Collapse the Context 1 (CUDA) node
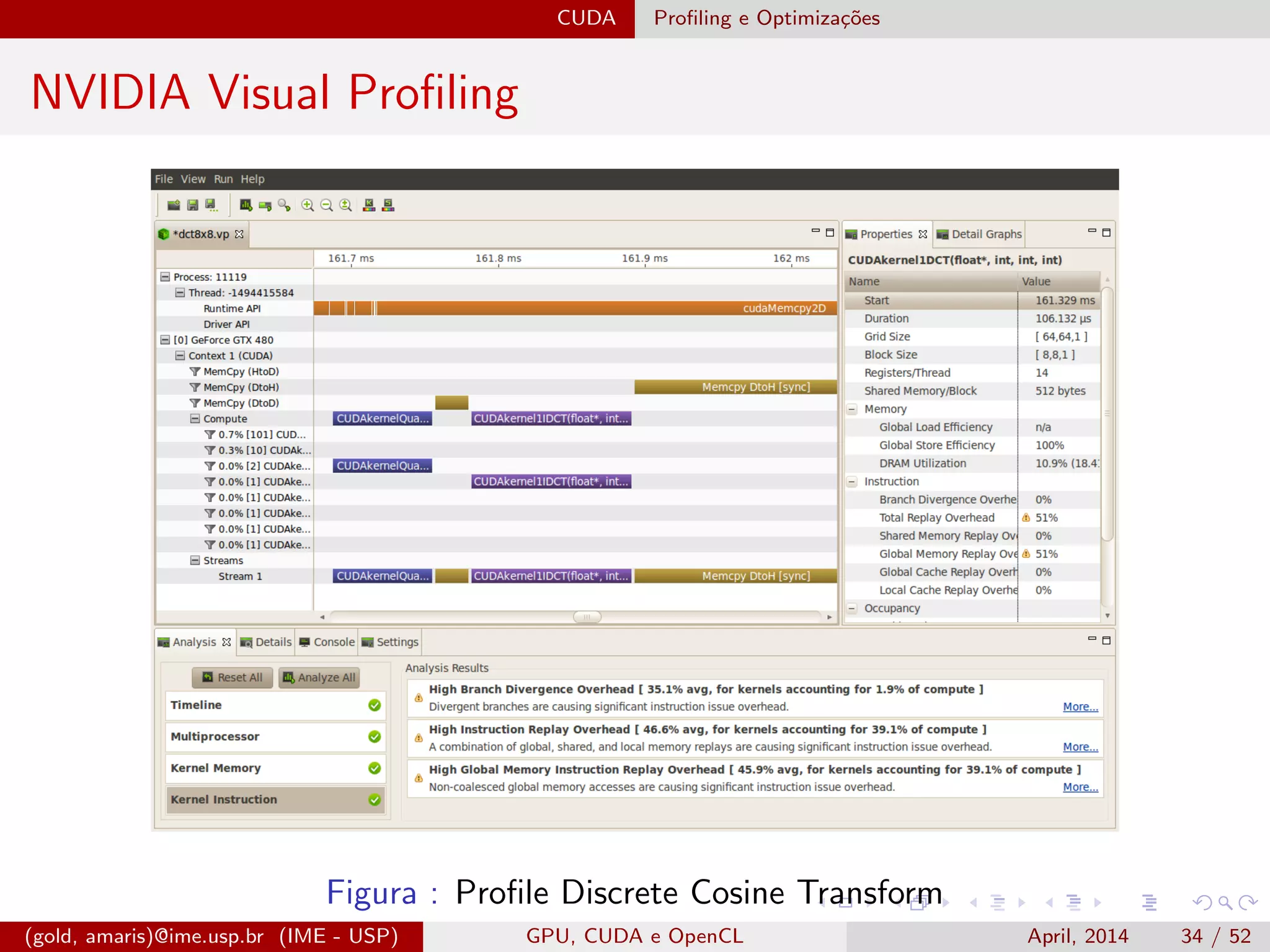This screenshot has width=1270, height=952. click(x=180, y=356)
